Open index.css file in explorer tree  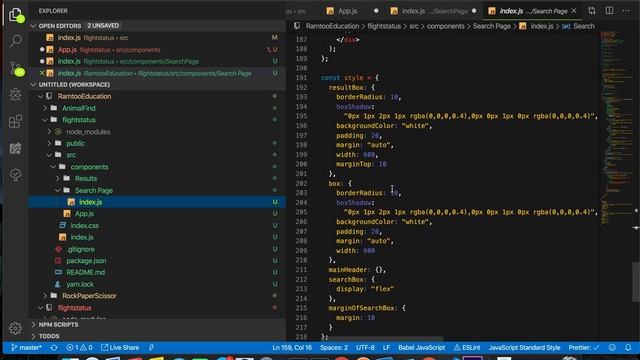(157, 226)
